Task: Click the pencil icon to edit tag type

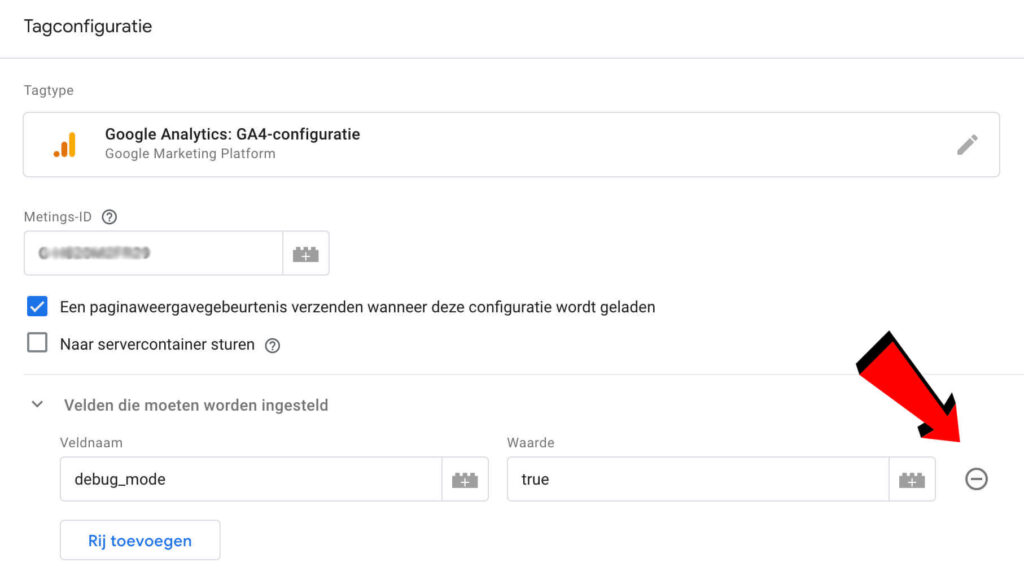Action: coord(967,145)
